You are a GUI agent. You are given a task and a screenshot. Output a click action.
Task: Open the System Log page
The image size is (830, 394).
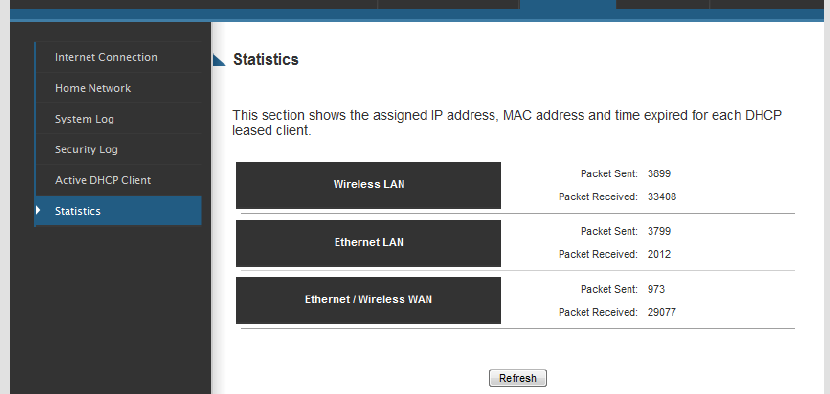118,119
